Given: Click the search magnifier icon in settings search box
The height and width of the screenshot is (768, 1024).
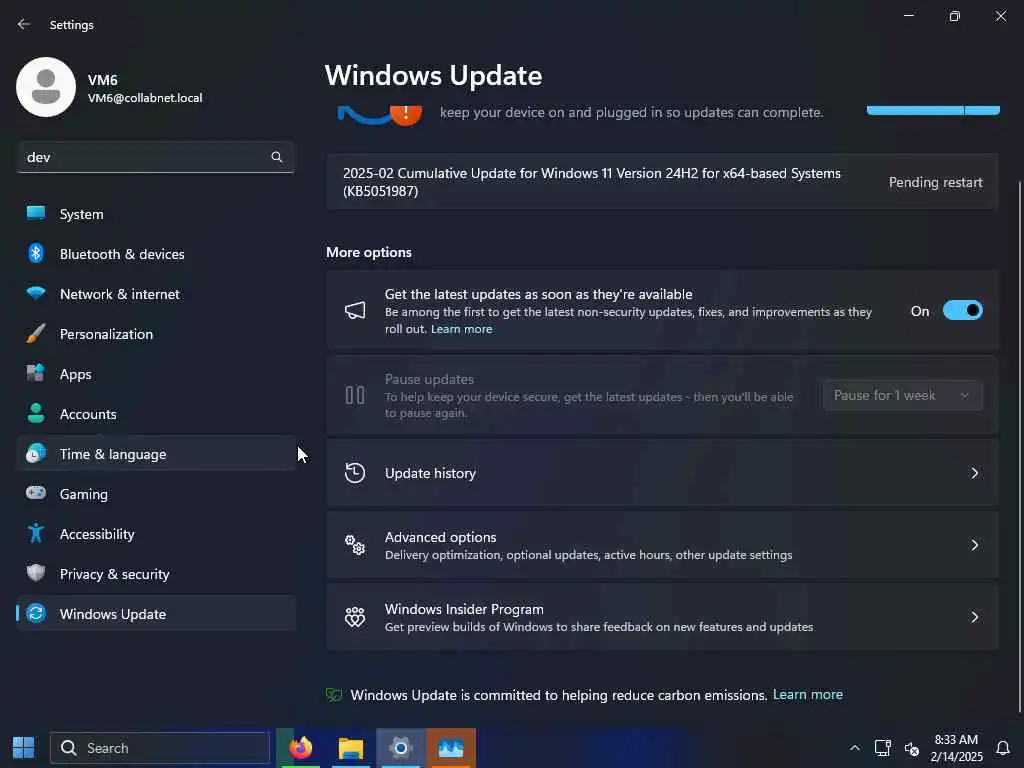Looking at the screenshot, I should [277, 157].
